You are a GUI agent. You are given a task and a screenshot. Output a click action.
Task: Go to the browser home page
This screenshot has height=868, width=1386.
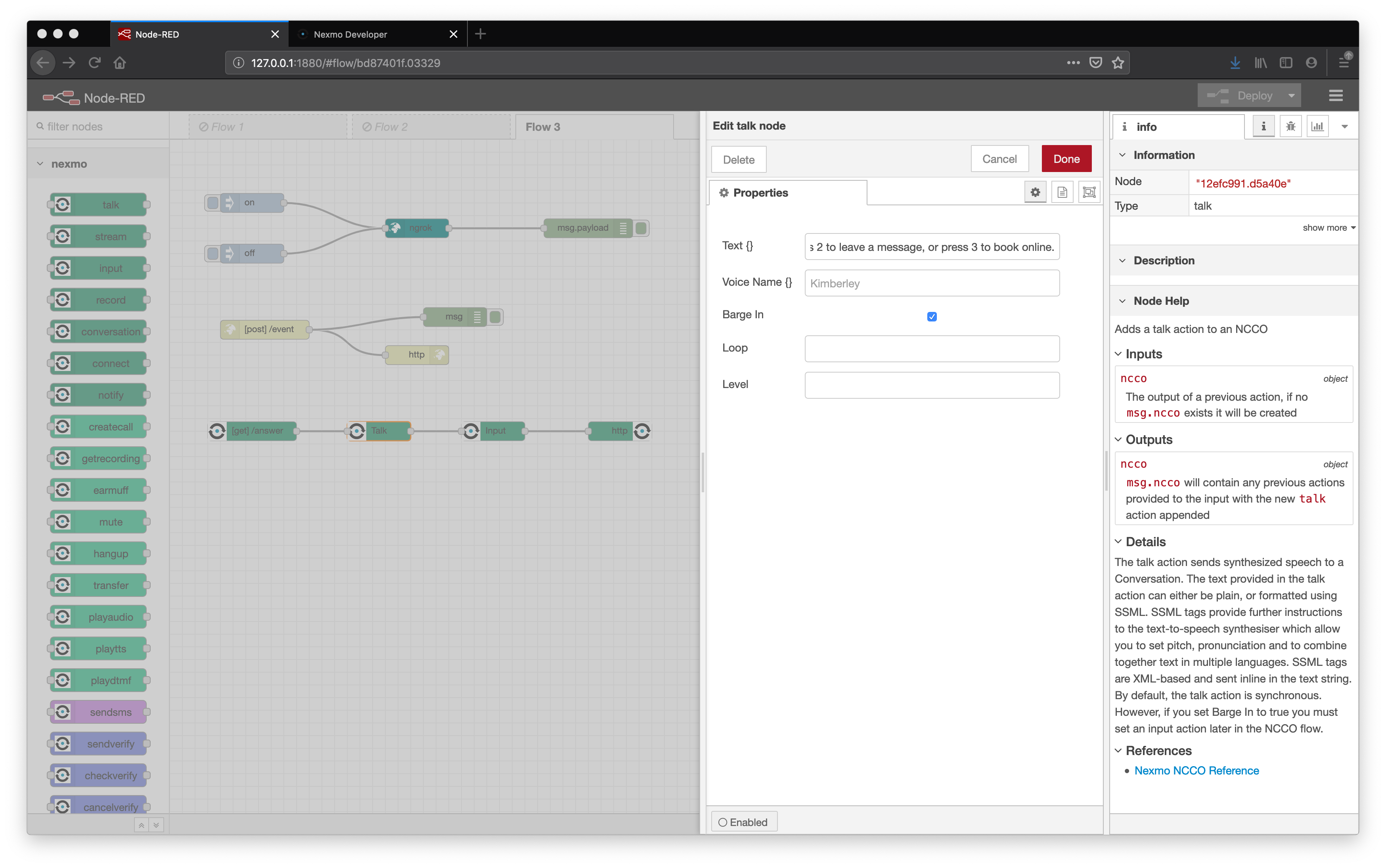click(119, 63)
